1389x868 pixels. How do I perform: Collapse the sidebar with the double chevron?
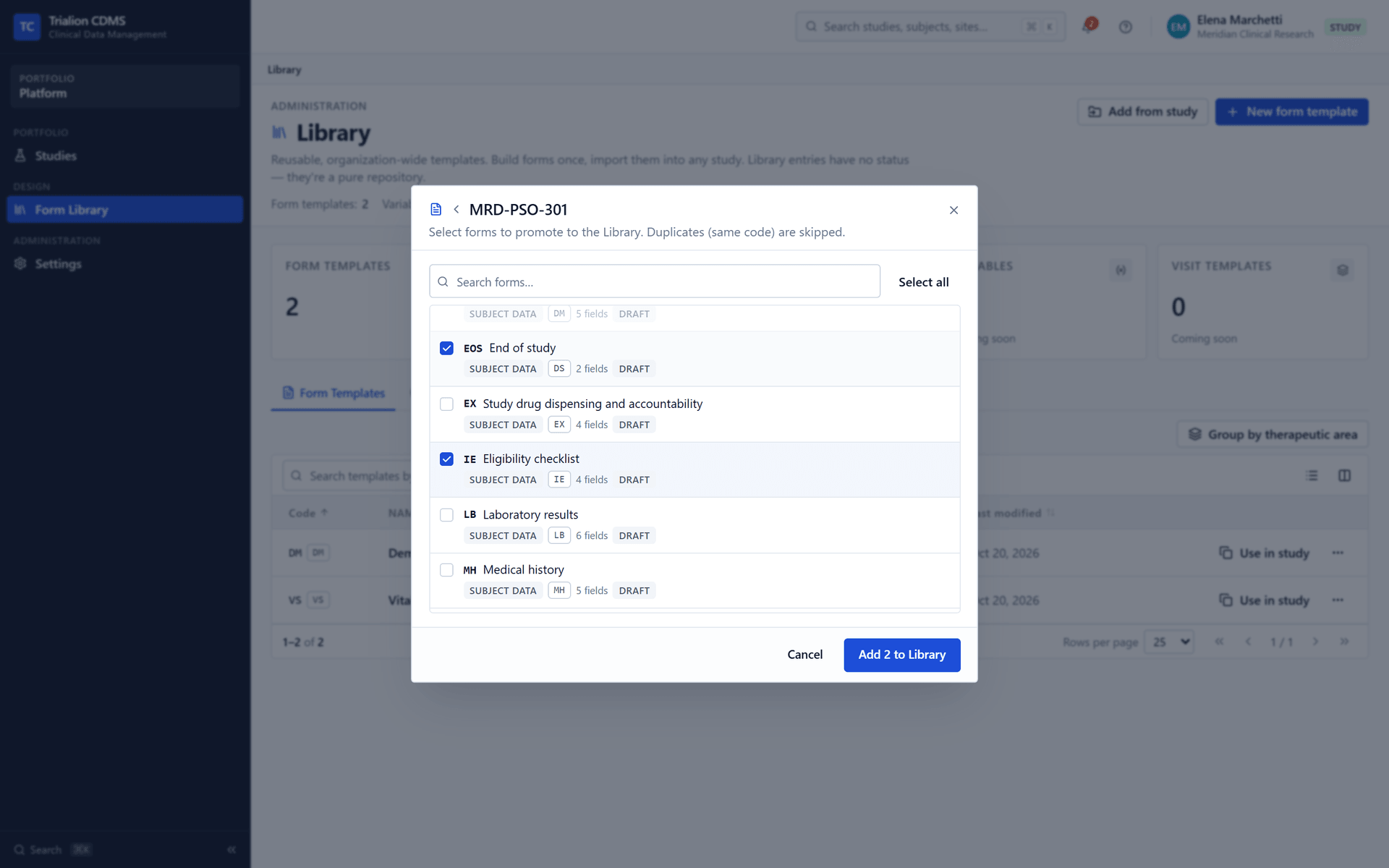coord(231,849)
